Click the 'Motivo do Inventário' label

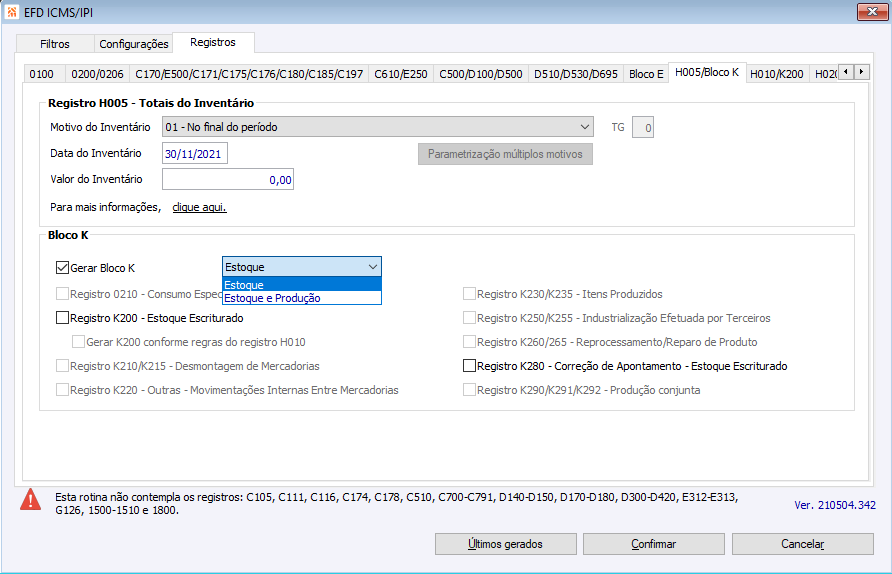click(x=100, y=127)
